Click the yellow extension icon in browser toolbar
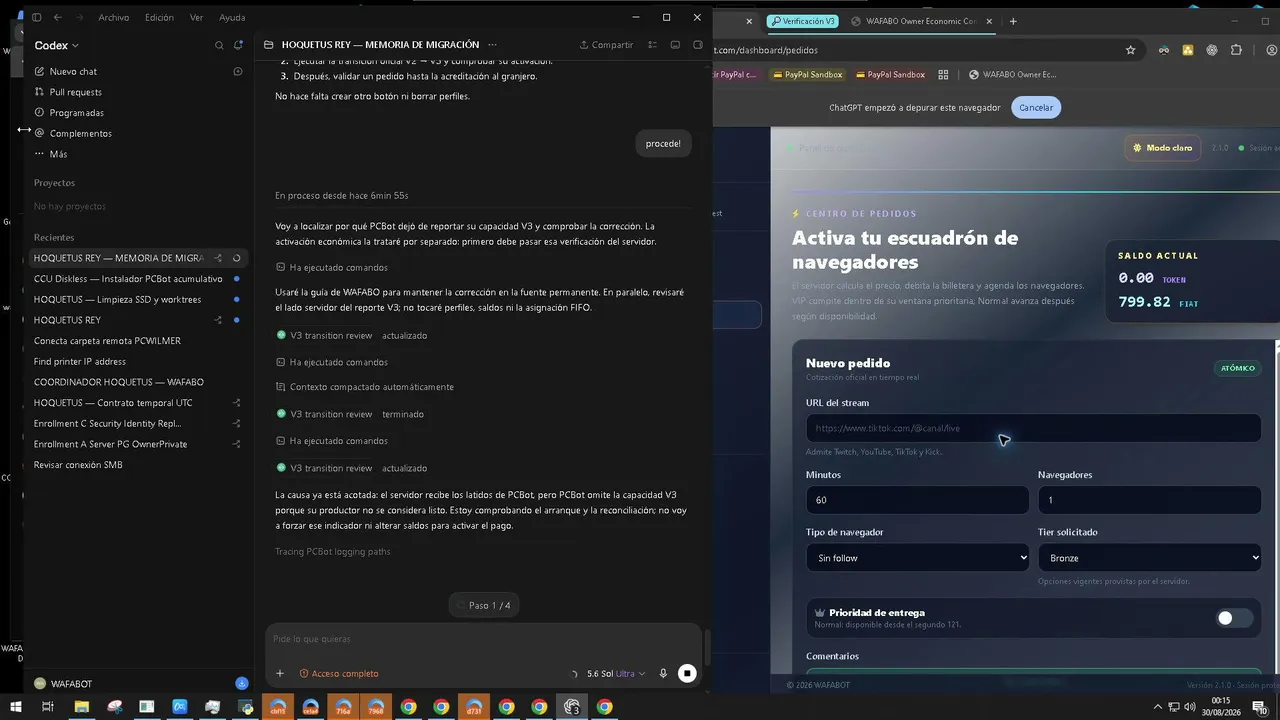 (x=1188, y=50)
